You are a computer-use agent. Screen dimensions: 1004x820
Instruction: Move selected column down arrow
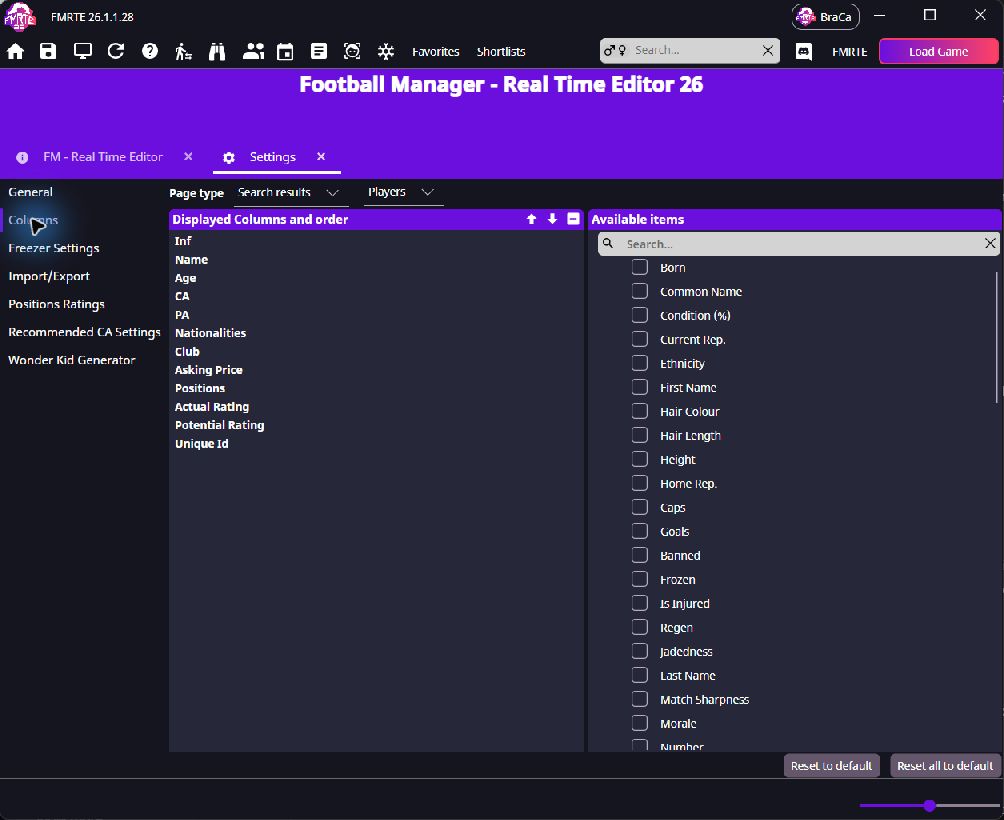pos(553,219)
